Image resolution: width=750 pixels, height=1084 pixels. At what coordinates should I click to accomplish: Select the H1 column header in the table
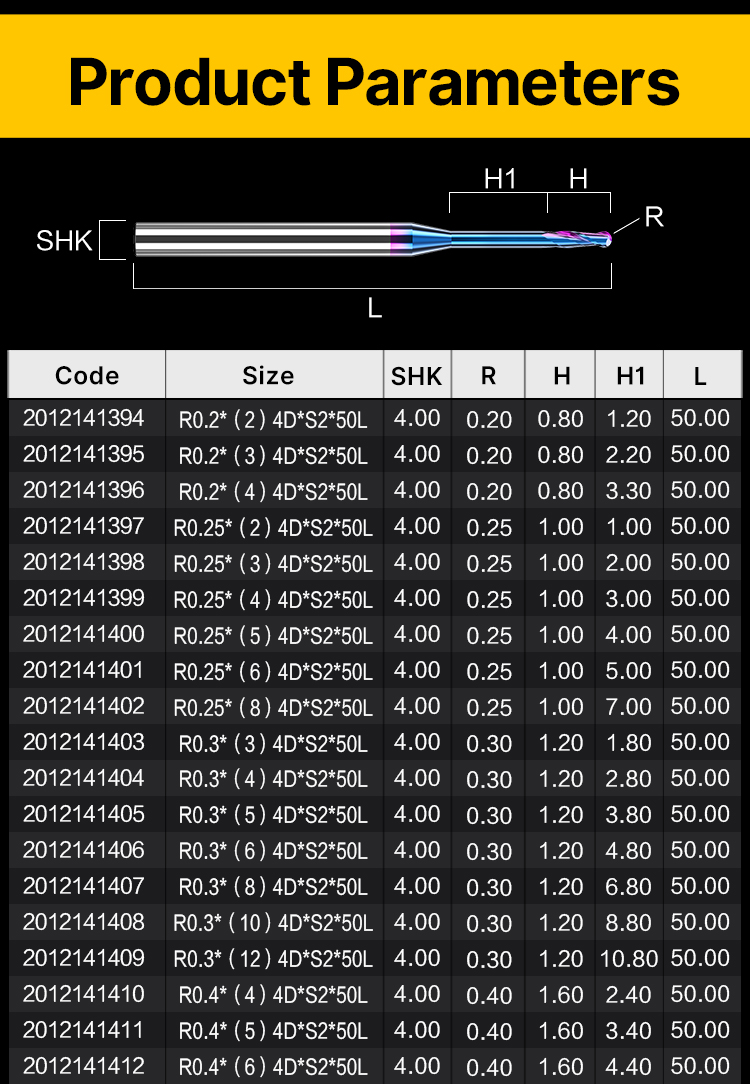[x=630, y=376]
